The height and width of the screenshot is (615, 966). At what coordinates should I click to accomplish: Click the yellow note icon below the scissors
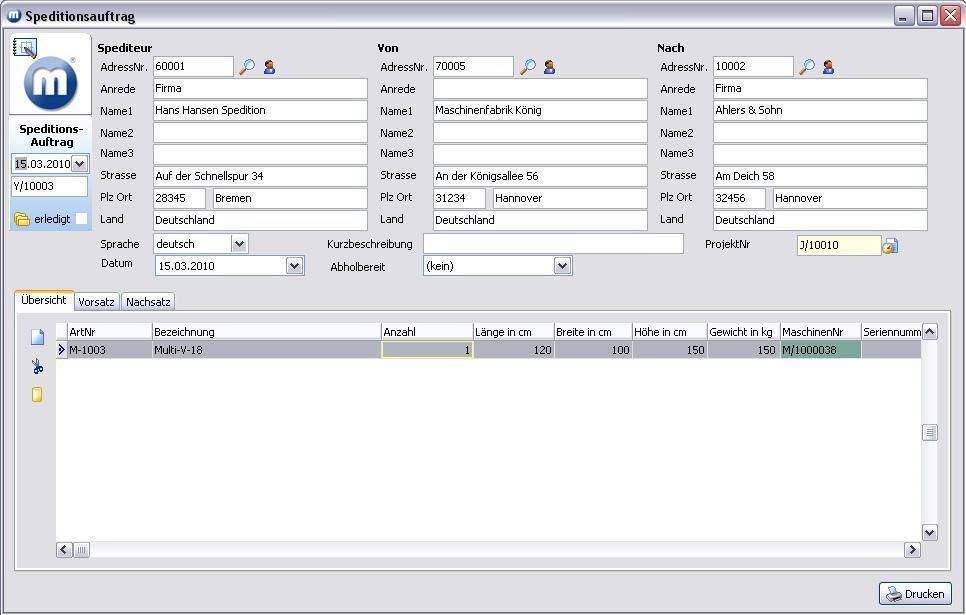pos(37,395)
